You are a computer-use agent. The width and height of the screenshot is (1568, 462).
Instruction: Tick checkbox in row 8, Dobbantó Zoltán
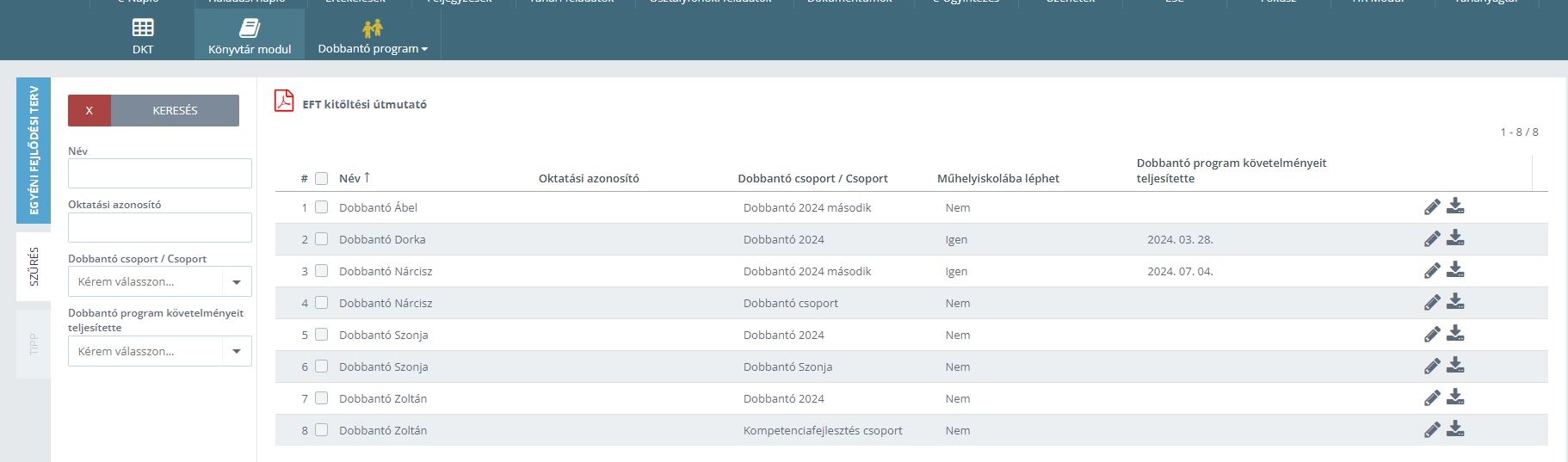tap(322, 430)
